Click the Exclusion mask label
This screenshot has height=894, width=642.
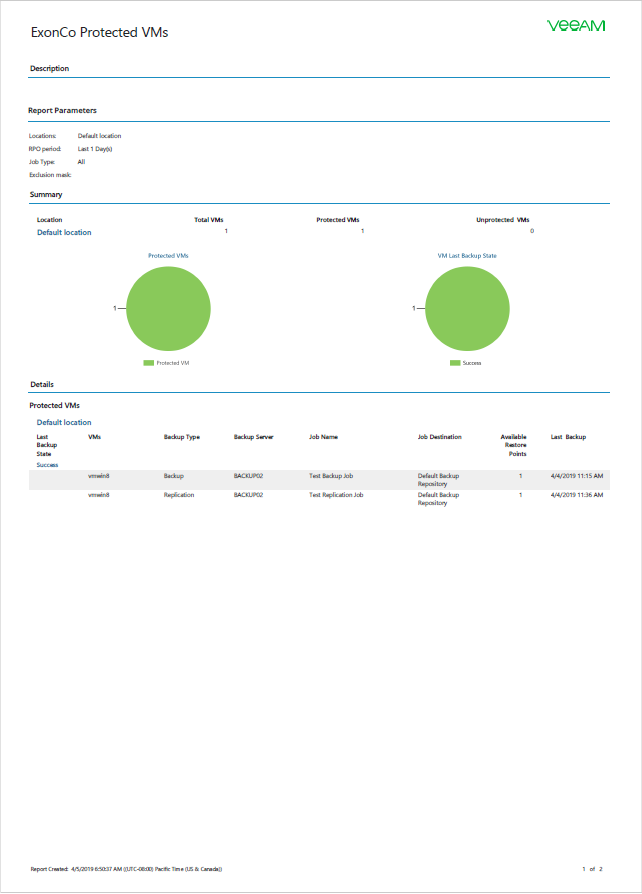[x=50, y=175]
